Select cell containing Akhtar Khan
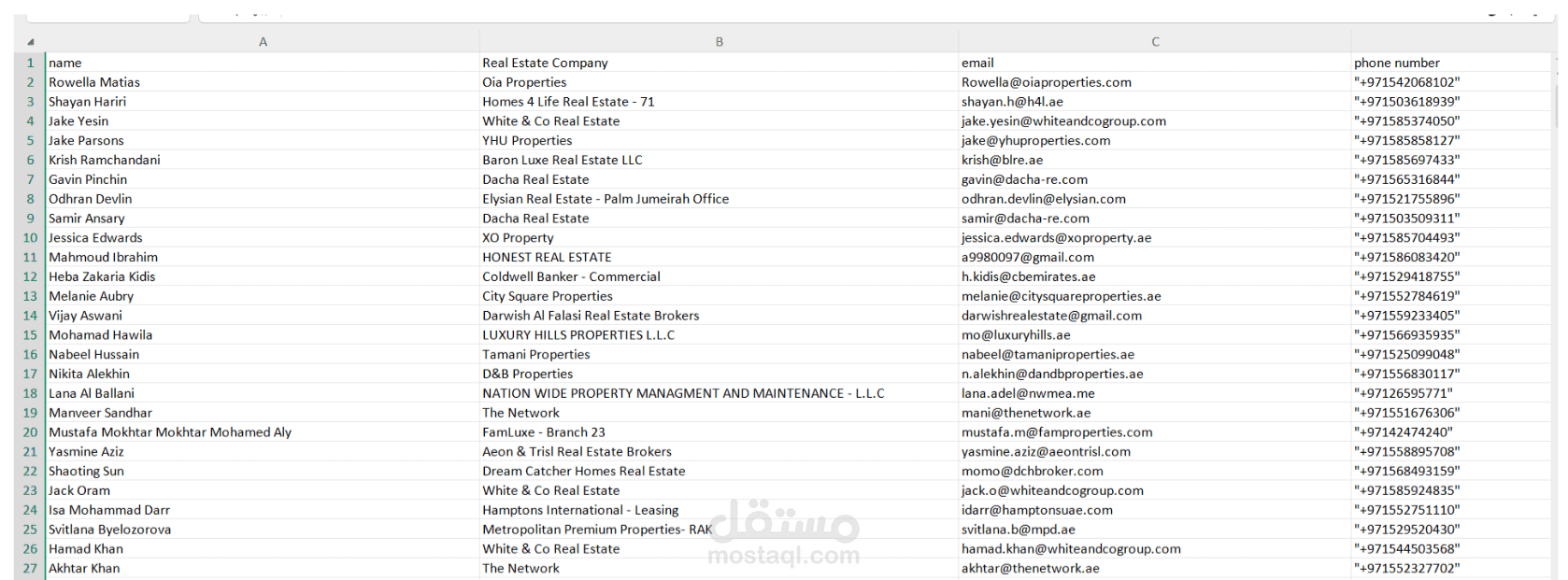Image resolution: width=1568 pixels, height=580 pixels. click(x=263, y=568)
